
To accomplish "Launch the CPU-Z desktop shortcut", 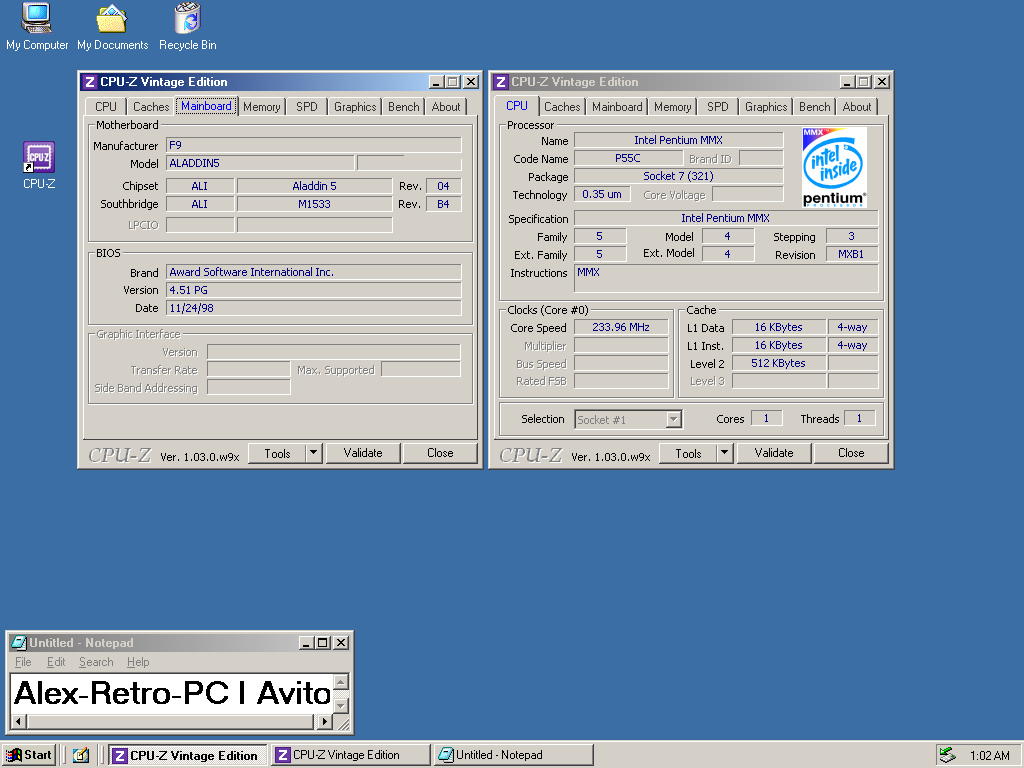I will pyautogui.click(x=39, y=159).
